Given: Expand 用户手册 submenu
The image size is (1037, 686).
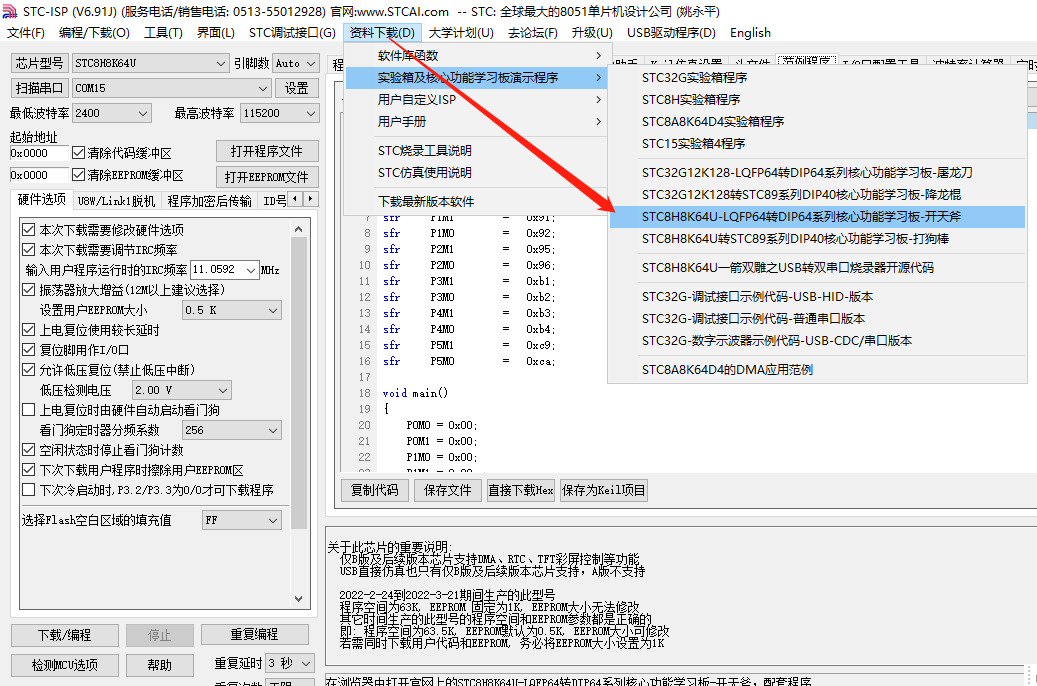Looking at the screenshot, I should tap(476, 122).
